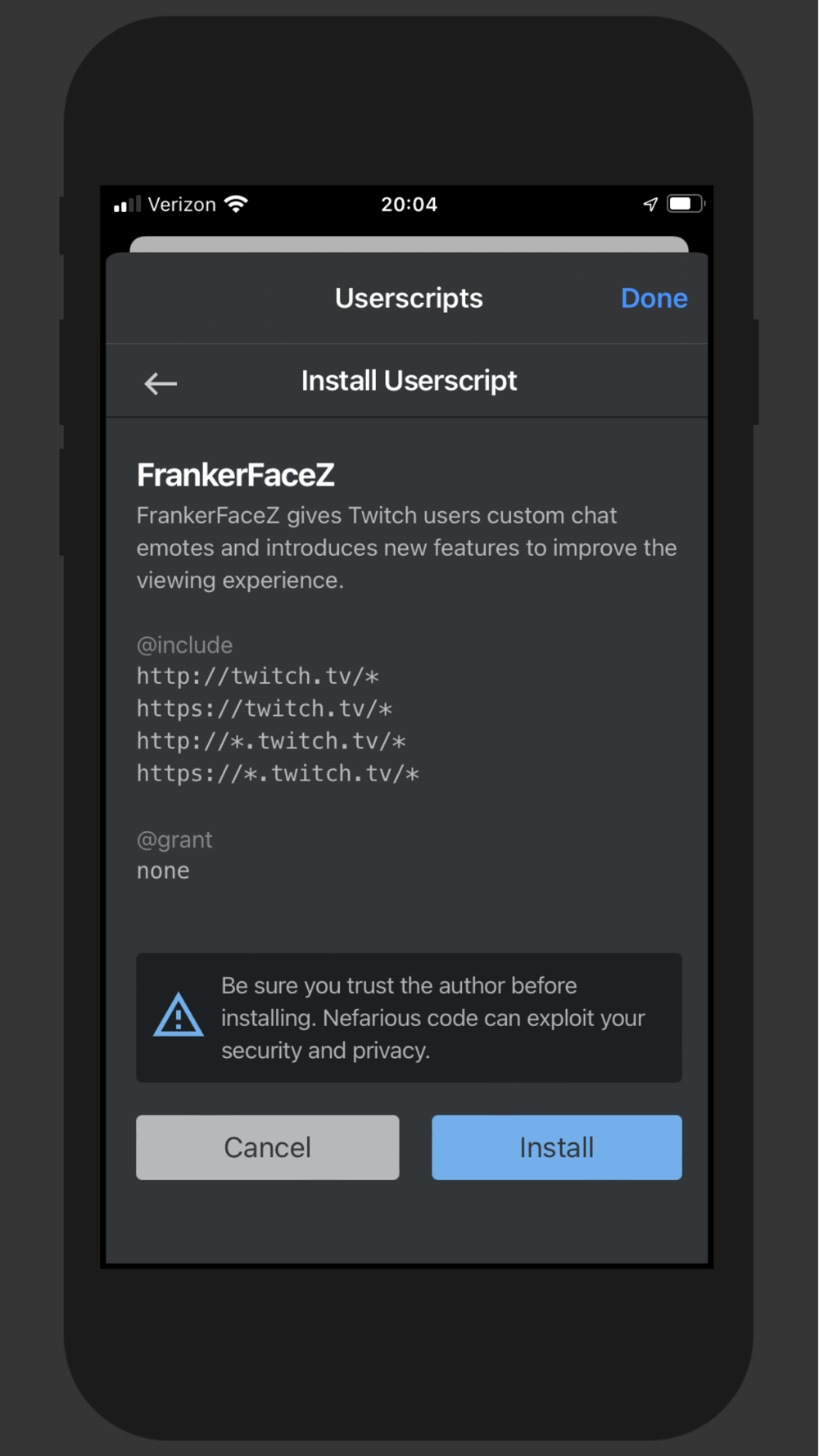Screen dimensions: 819x1456
Task: Click the 'none' grant value
Action: point(163,870)
